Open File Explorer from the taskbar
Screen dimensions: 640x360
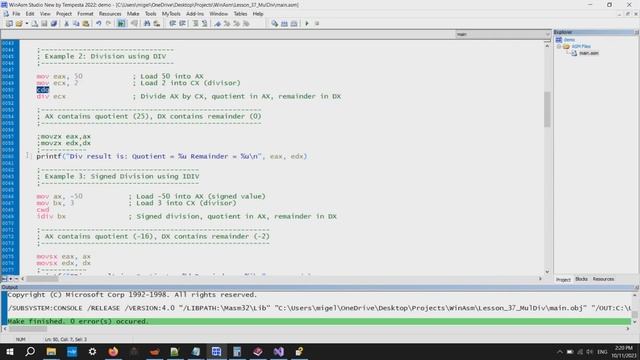pos(51,351)
